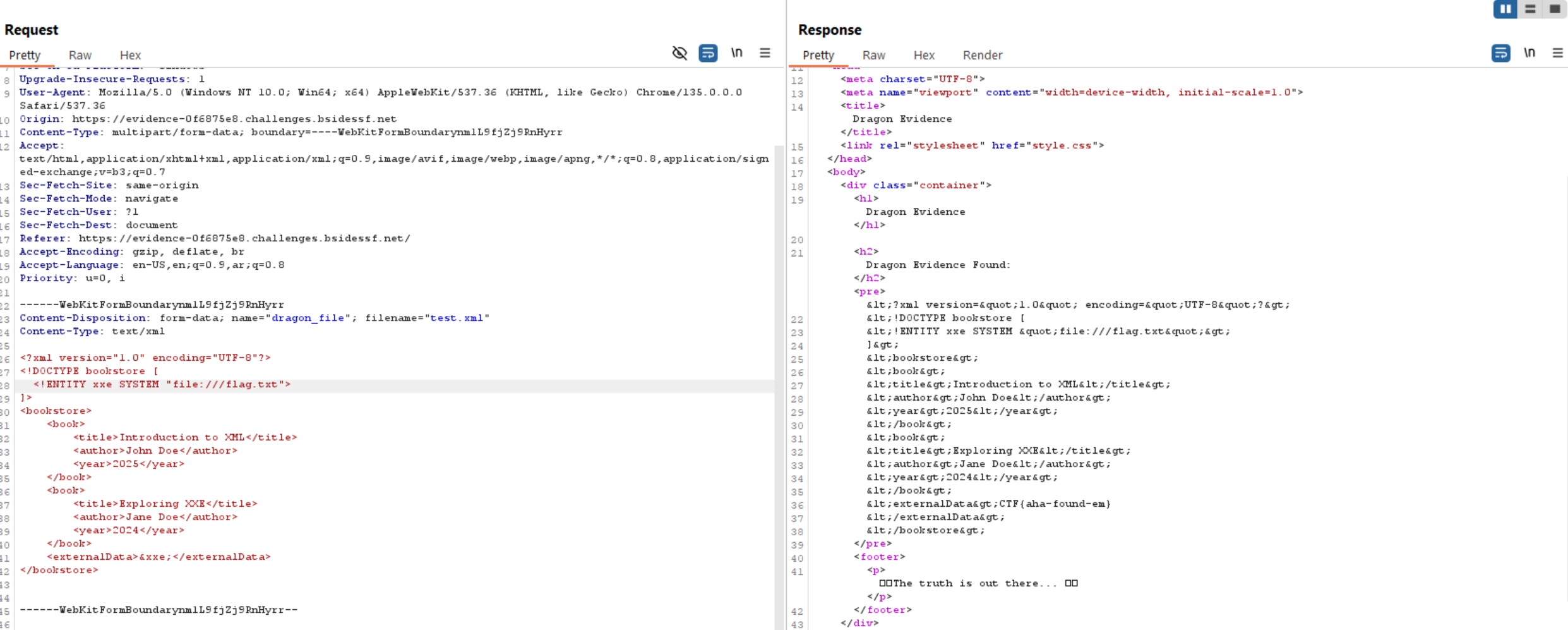This screenshot has height=630, width=1568.
Task: Toggle hide non-printable characters eye icon in Request
Action: 679,53
